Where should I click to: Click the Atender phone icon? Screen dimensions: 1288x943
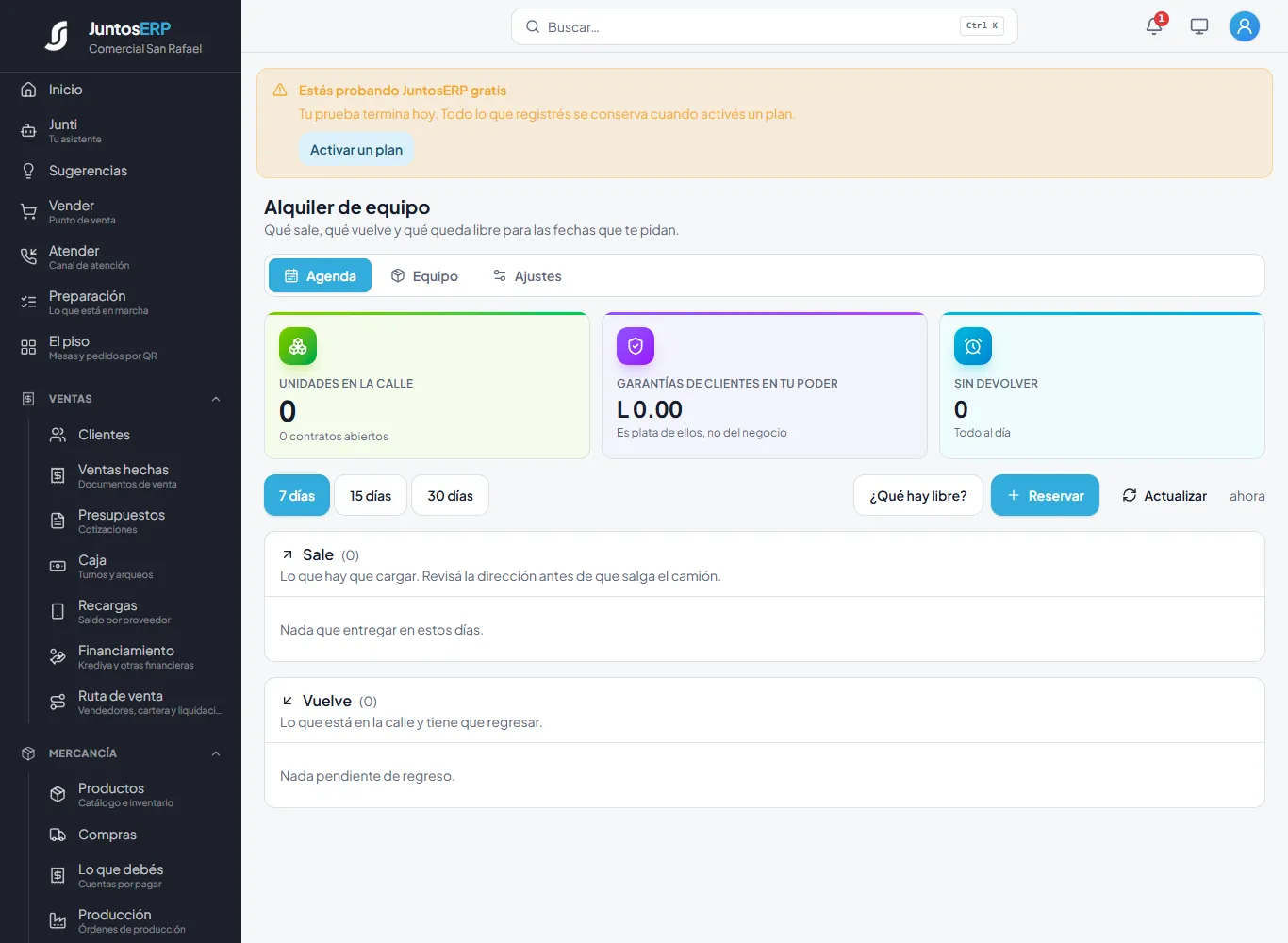coord(28,256)
